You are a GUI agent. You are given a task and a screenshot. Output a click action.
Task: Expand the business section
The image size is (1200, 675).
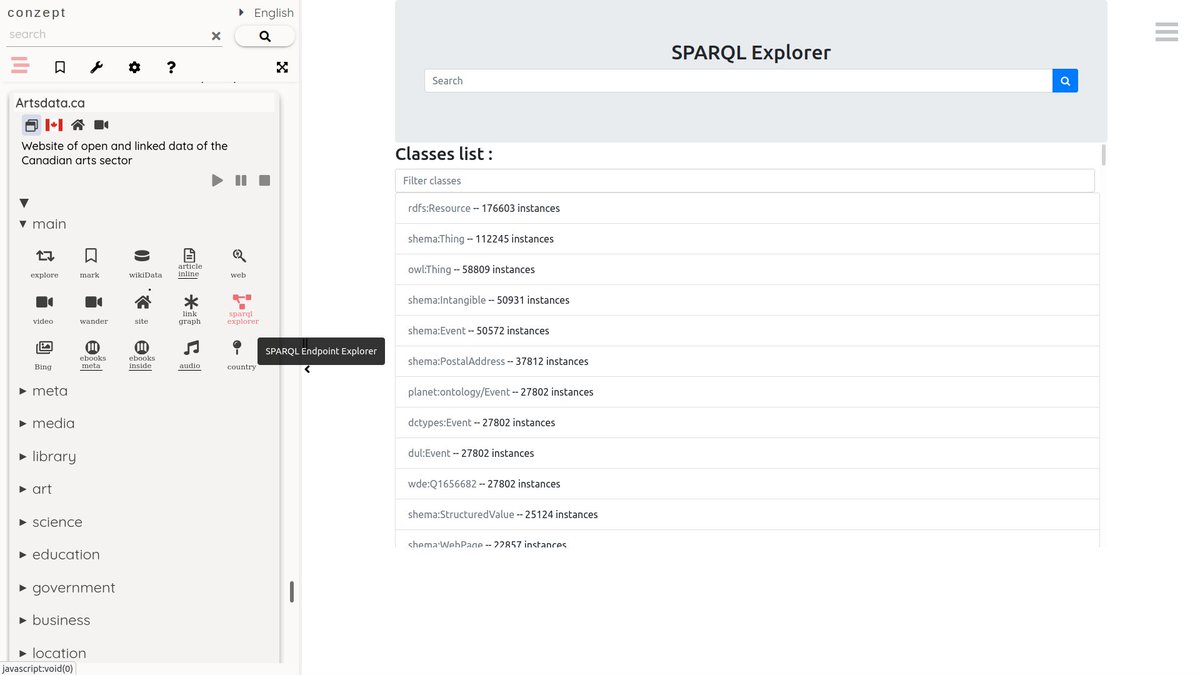[x=55, y=620]
